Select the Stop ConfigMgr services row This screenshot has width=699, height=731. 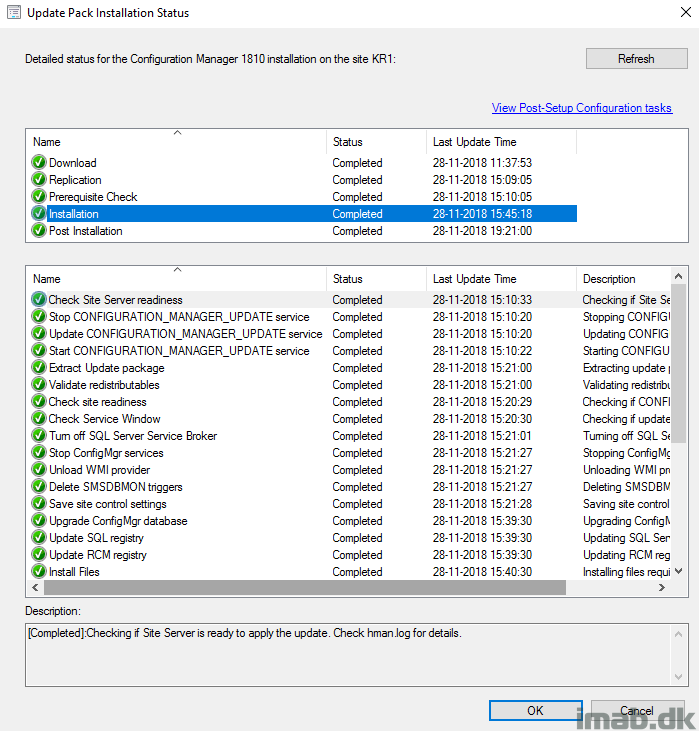point(349,453)
